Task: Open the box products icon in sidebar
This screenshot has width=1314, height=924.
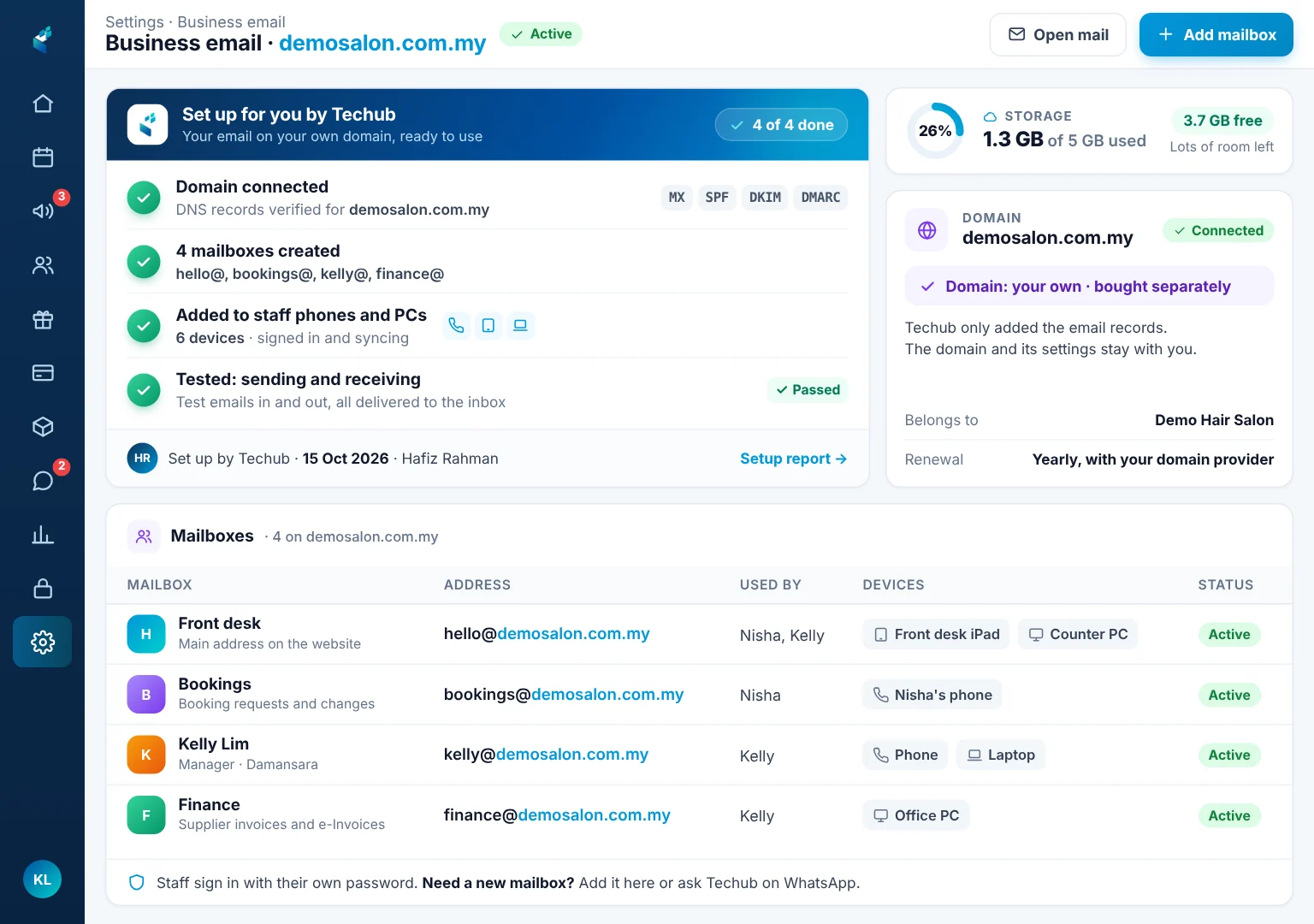Action: [x=43, y=426]
